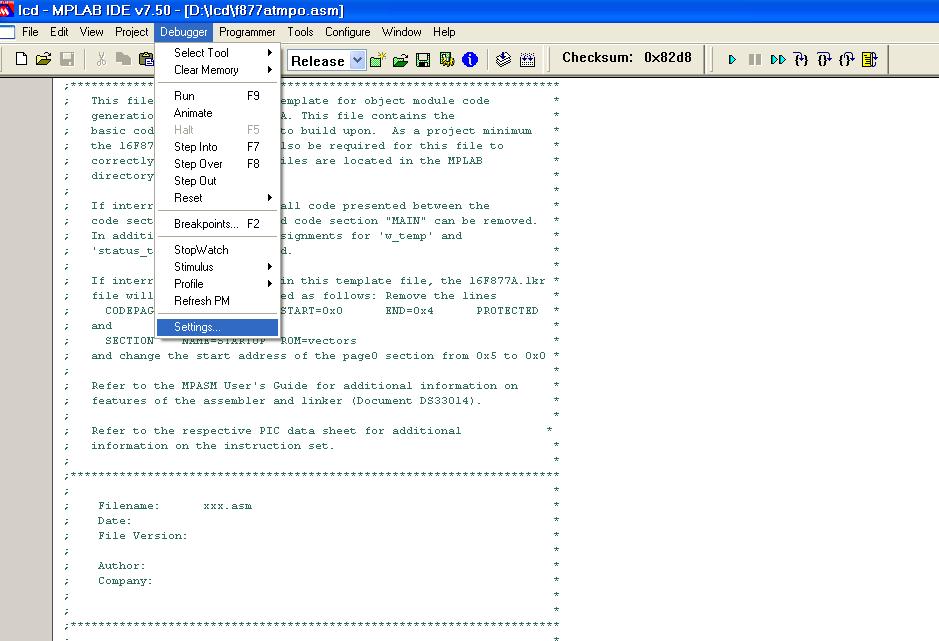Click the greyed Halt menu entry
939x641 pixels.
coord(217,130)
